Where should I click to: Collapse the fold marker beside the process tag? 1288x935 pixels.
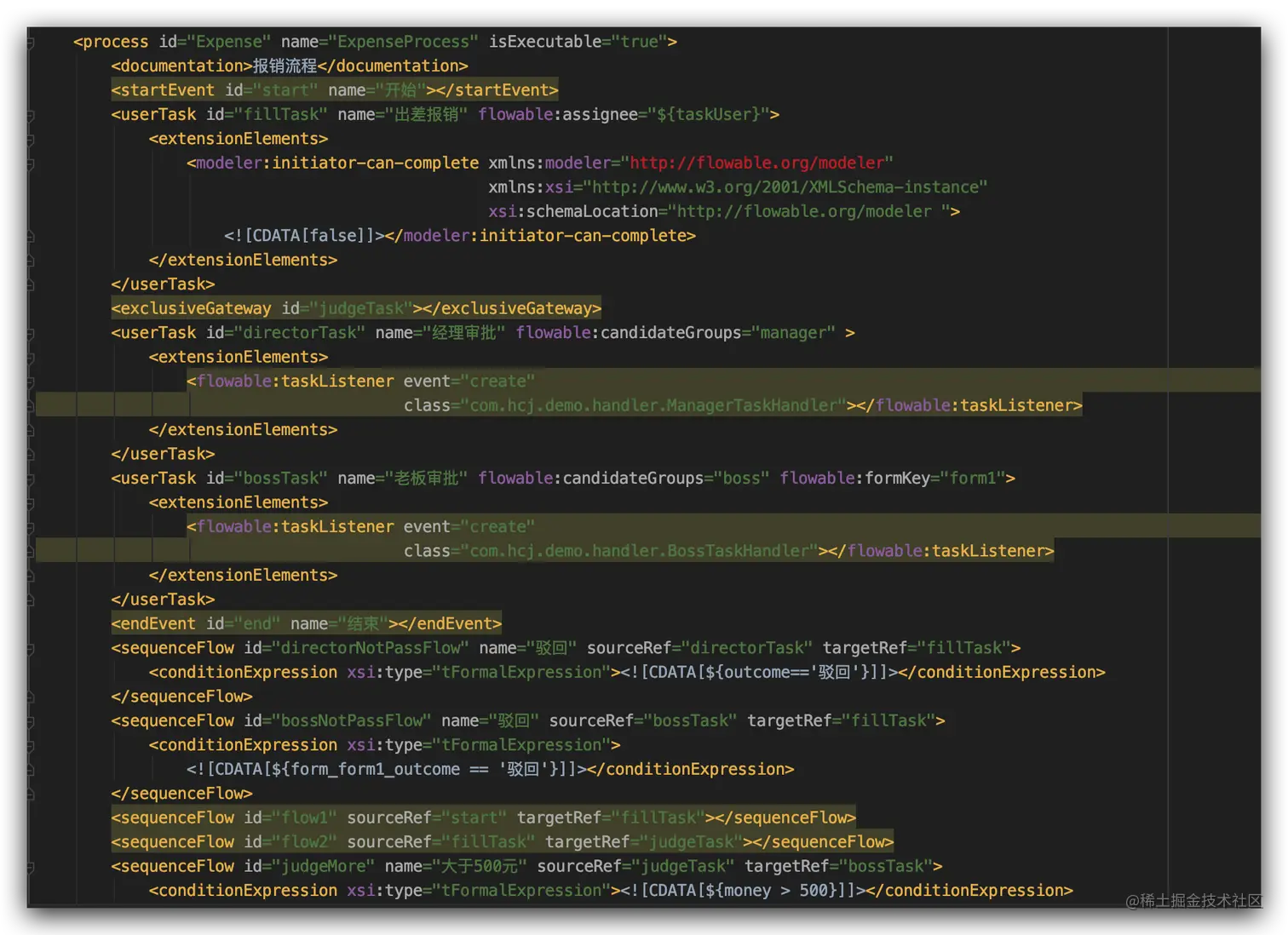[31, 42]
